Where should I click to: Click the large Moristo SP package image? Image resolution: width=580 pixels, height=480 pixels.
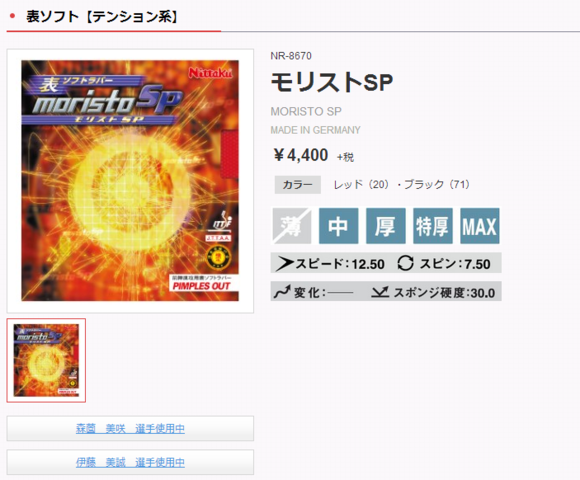pos(130,181)
